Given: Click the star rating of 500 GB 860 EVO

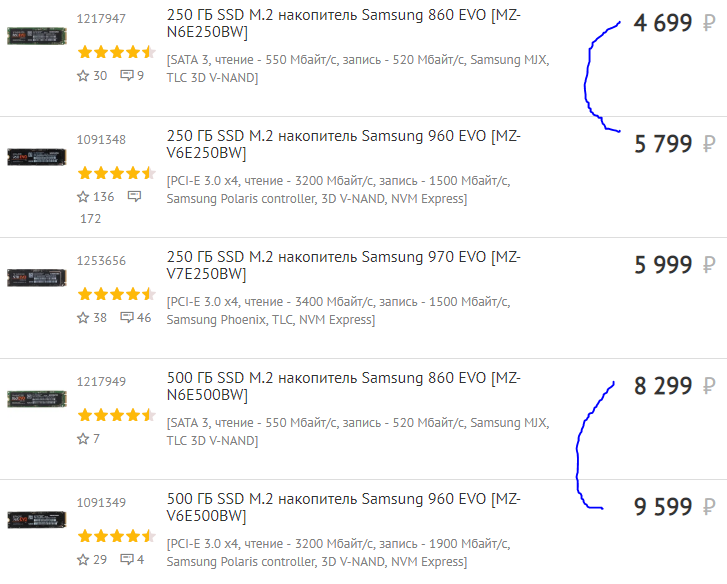Looking at the screenshot, I should (116, 415).
